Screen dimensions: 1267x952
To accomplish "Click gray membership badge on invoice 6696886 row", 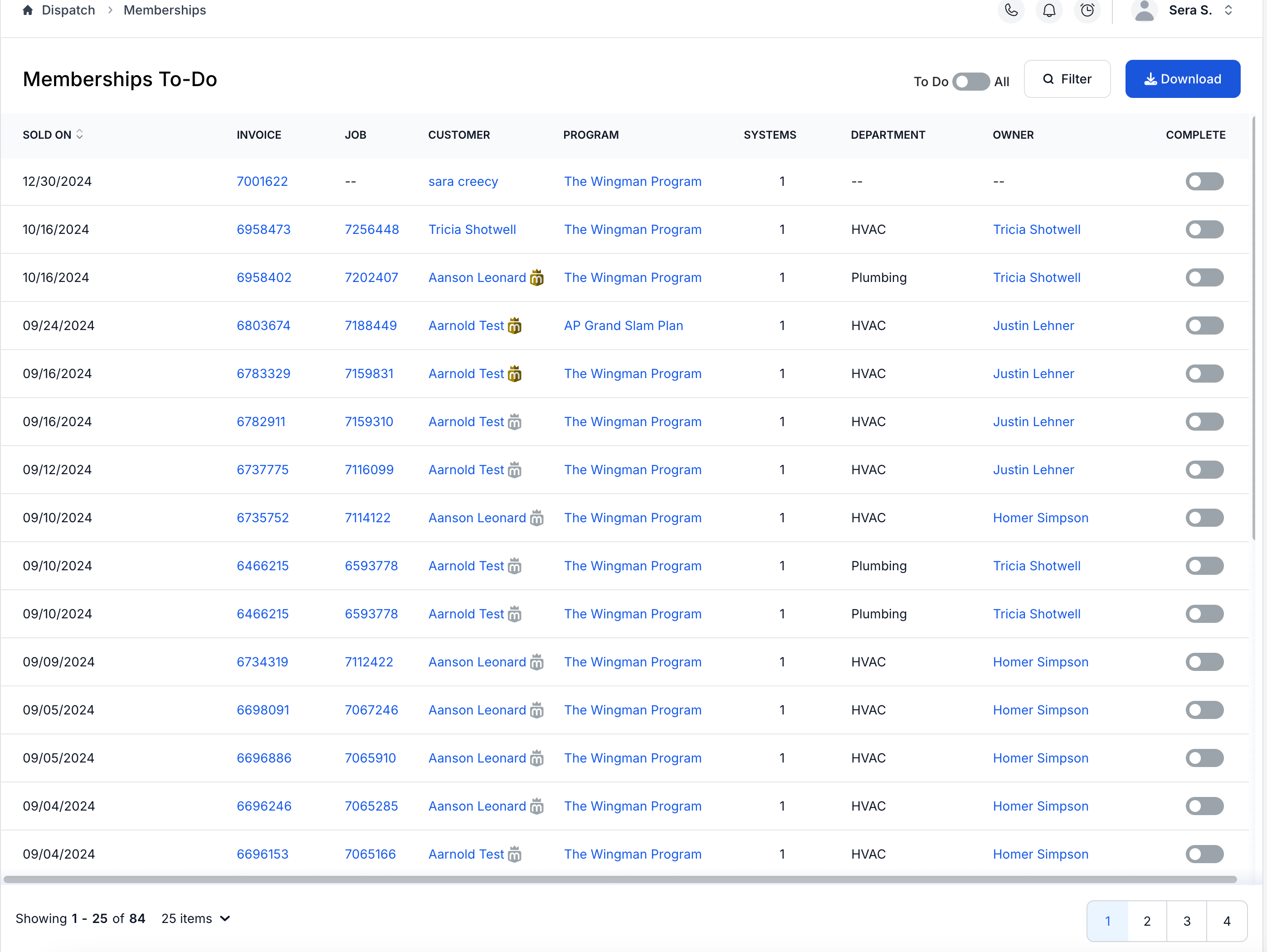I will (537, 758).
